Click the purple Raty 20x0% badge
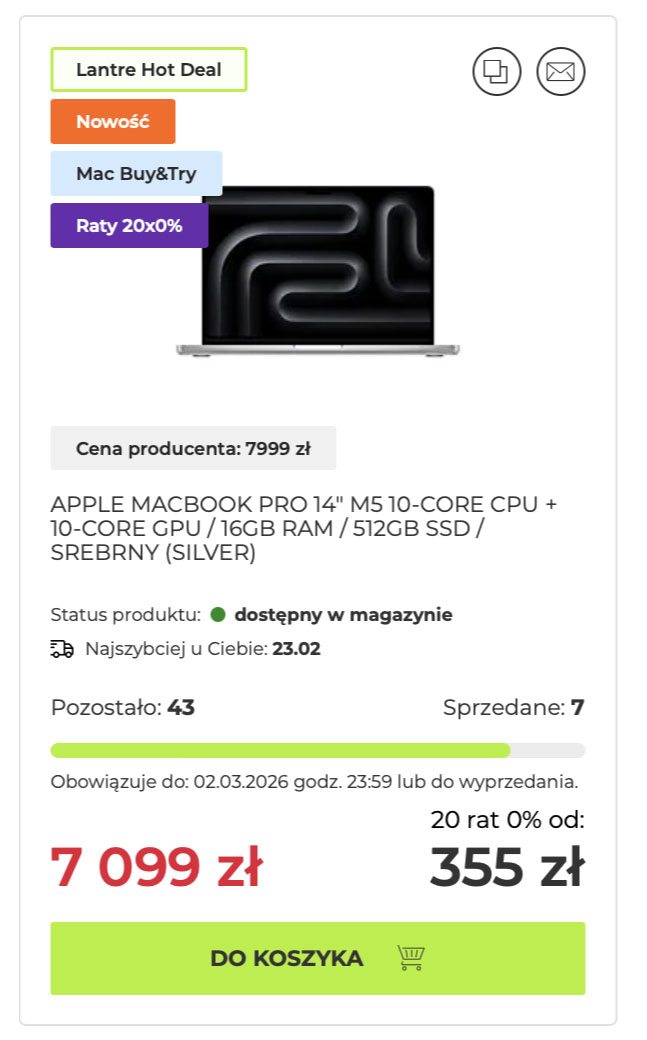This screenshot has height=1040, width=647. [x=129, y=226]
